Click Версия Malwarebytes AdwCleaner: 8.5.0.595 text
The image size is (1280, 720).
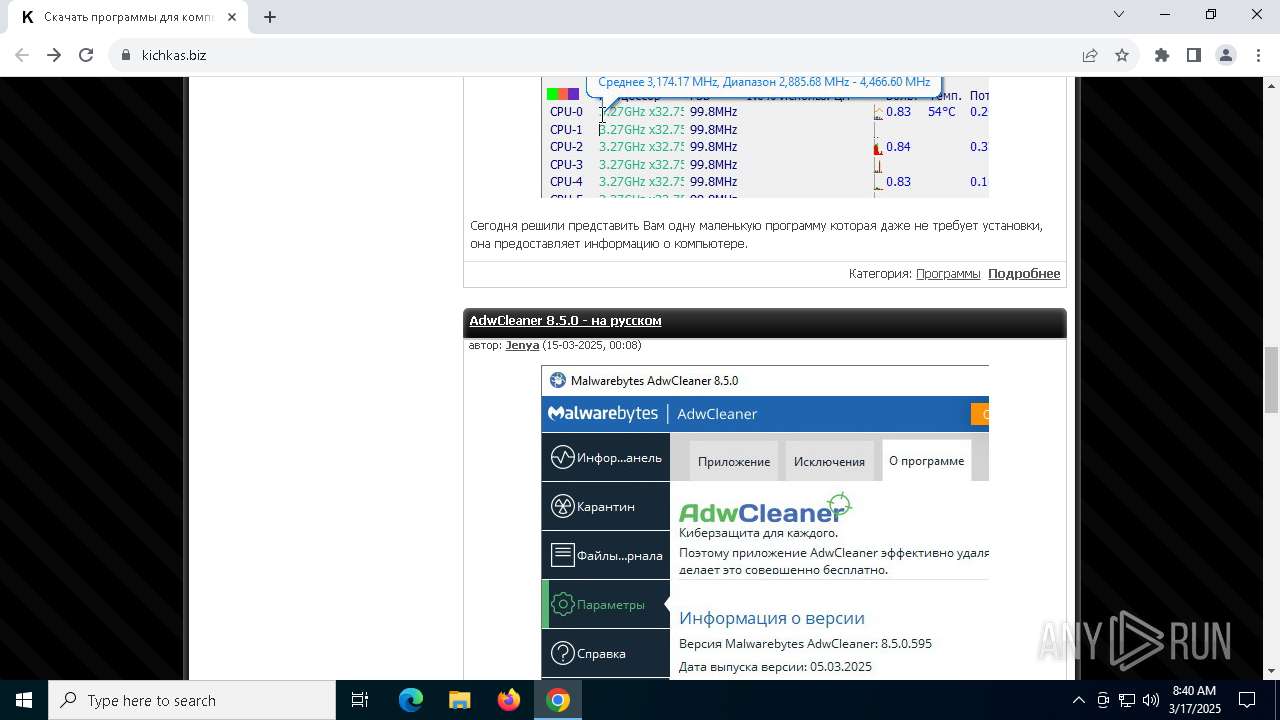pos(805,643)
